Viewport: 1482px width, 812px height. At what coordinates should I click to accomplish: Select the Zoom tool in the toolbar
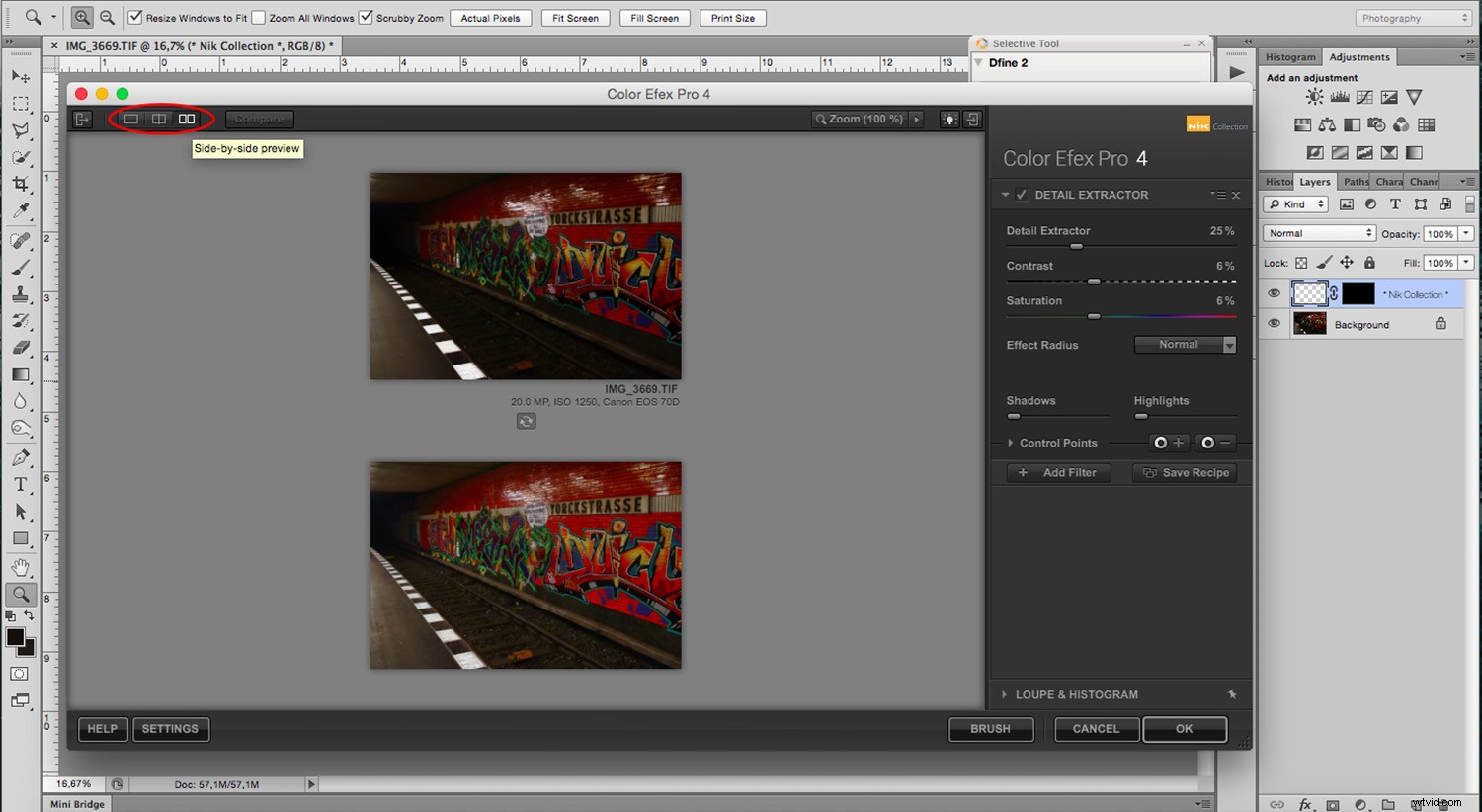pos(20,594)
